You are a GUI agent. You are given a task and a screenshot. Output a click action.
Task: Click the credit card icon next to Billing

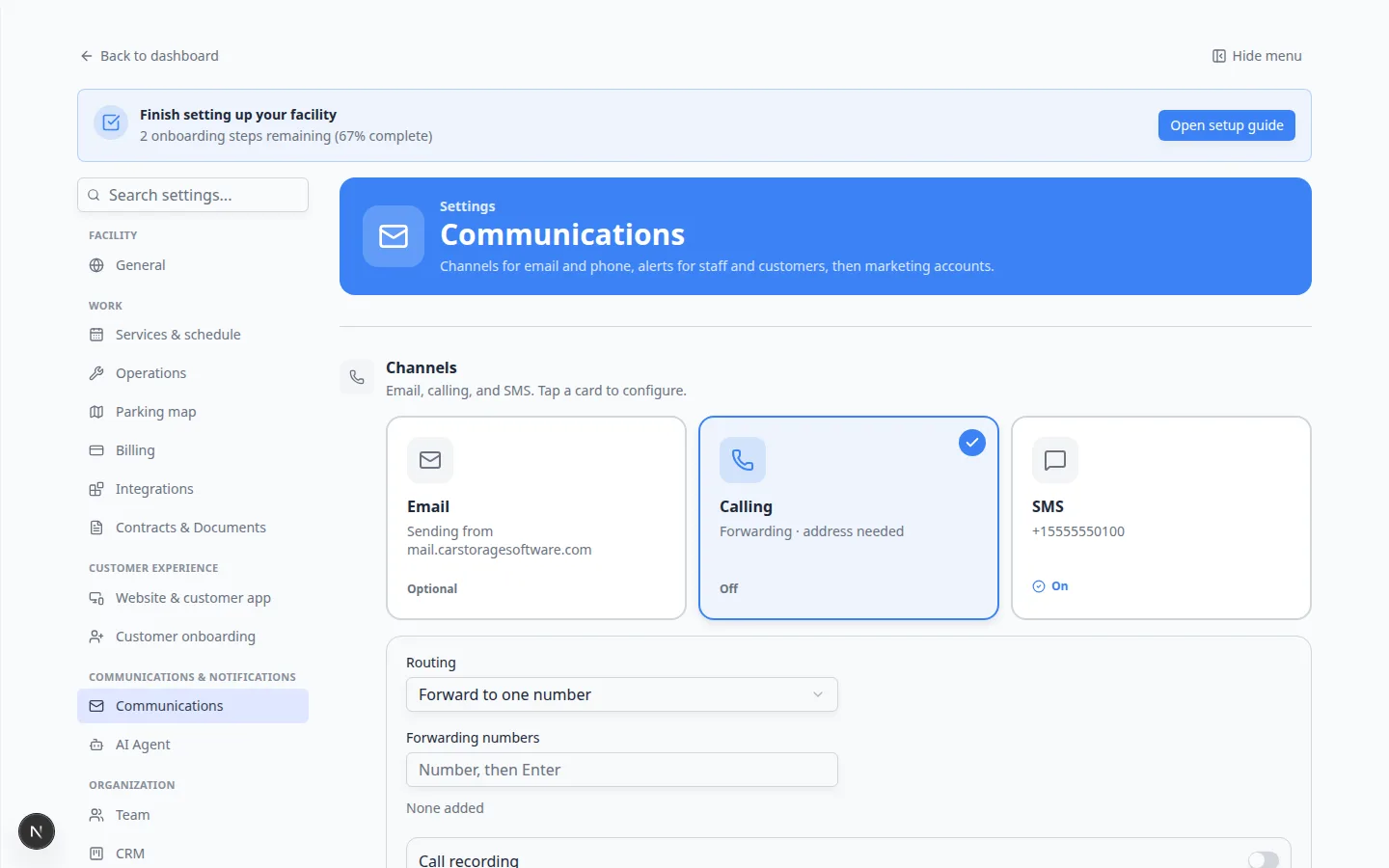click(96, 450)
